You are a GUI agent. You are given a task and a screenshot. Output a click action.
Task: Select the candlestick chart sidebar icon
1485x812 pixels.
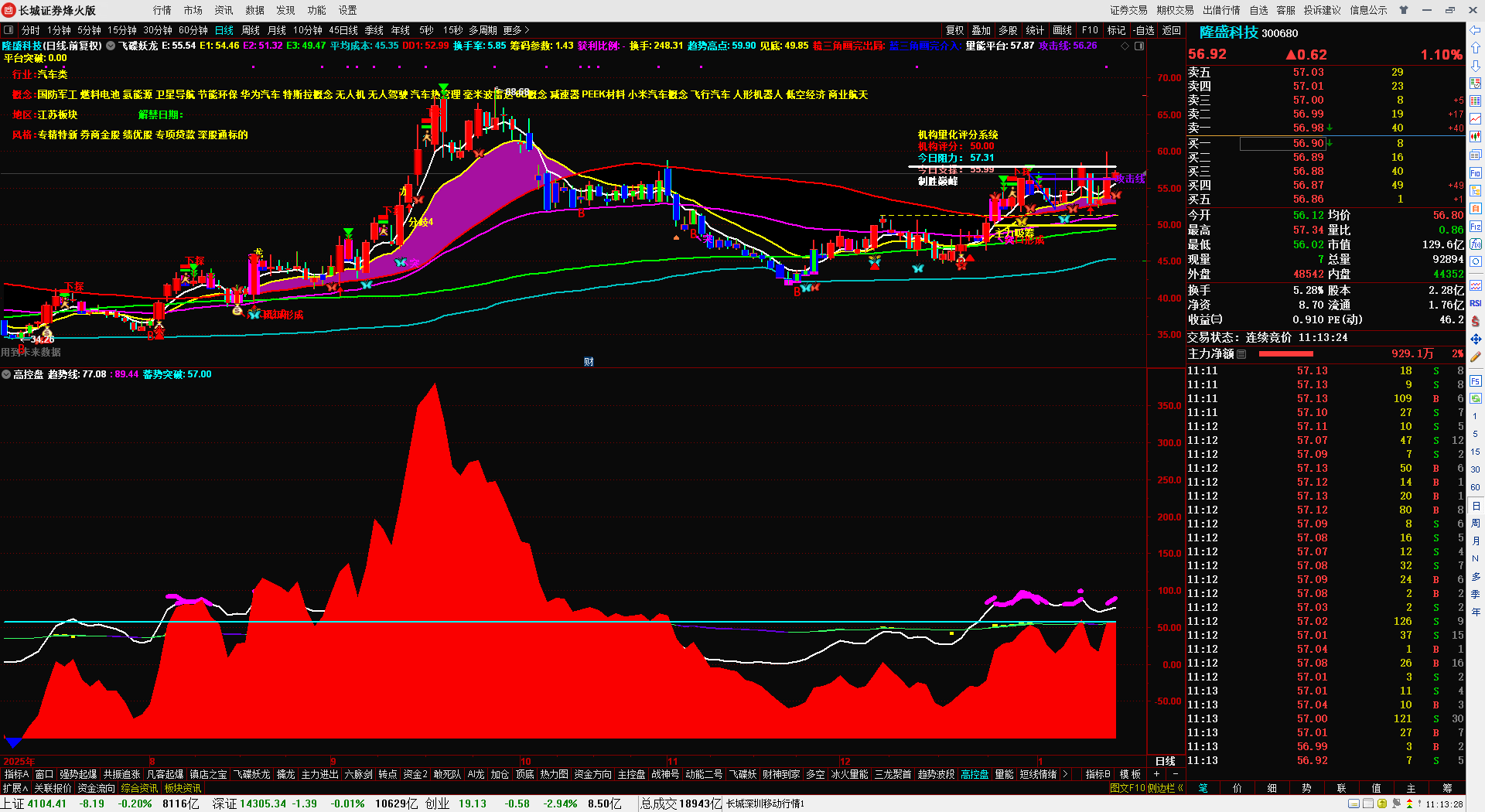[x=1475, y=137]
